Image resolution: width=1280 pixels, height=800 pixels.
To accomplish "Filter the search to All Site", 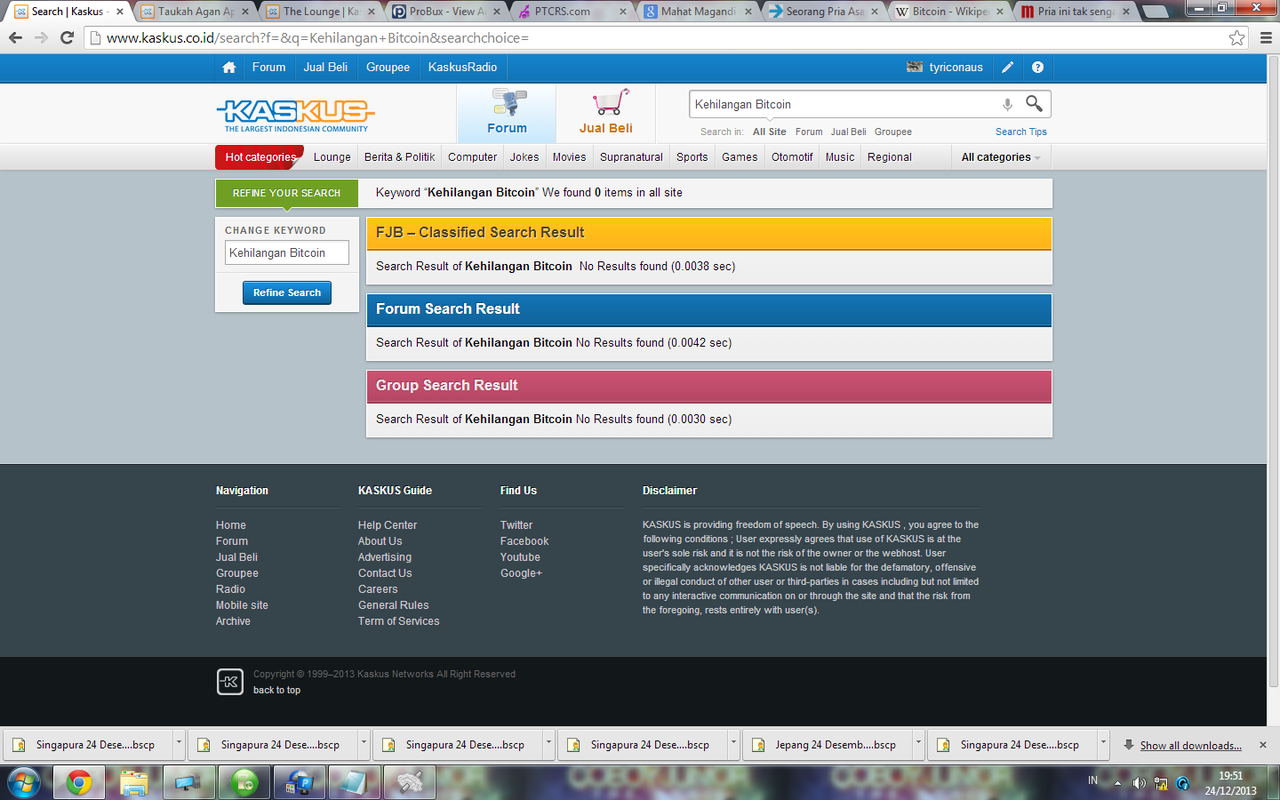I will click(x=769, y=132).
